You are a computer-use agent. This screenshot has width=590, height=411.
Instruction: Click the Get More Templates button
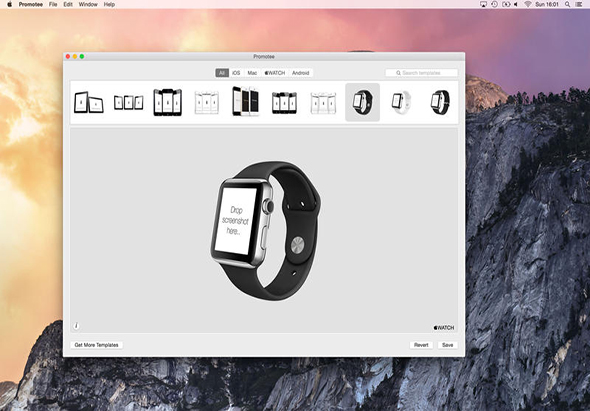[96, 345]
